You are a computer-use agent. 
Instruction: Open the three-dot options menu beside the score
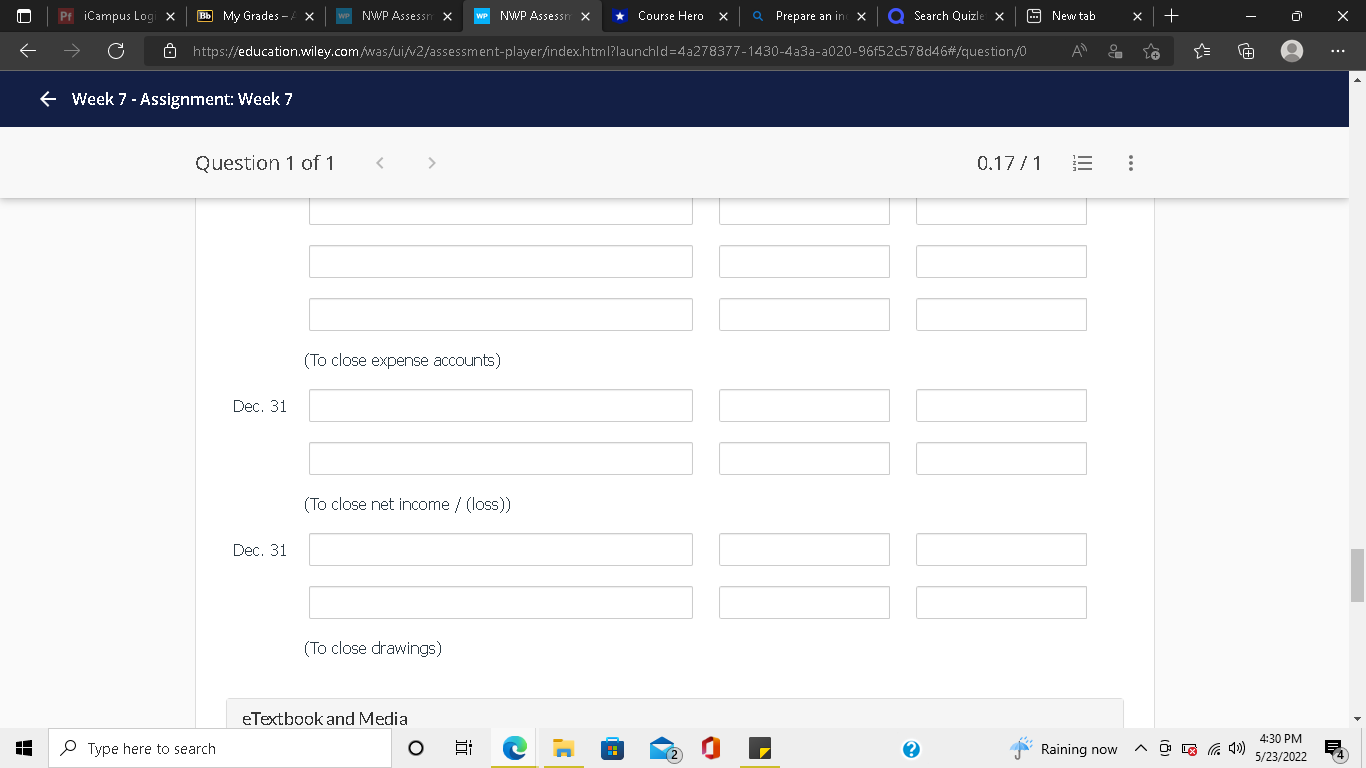[x=1131, y=163]
